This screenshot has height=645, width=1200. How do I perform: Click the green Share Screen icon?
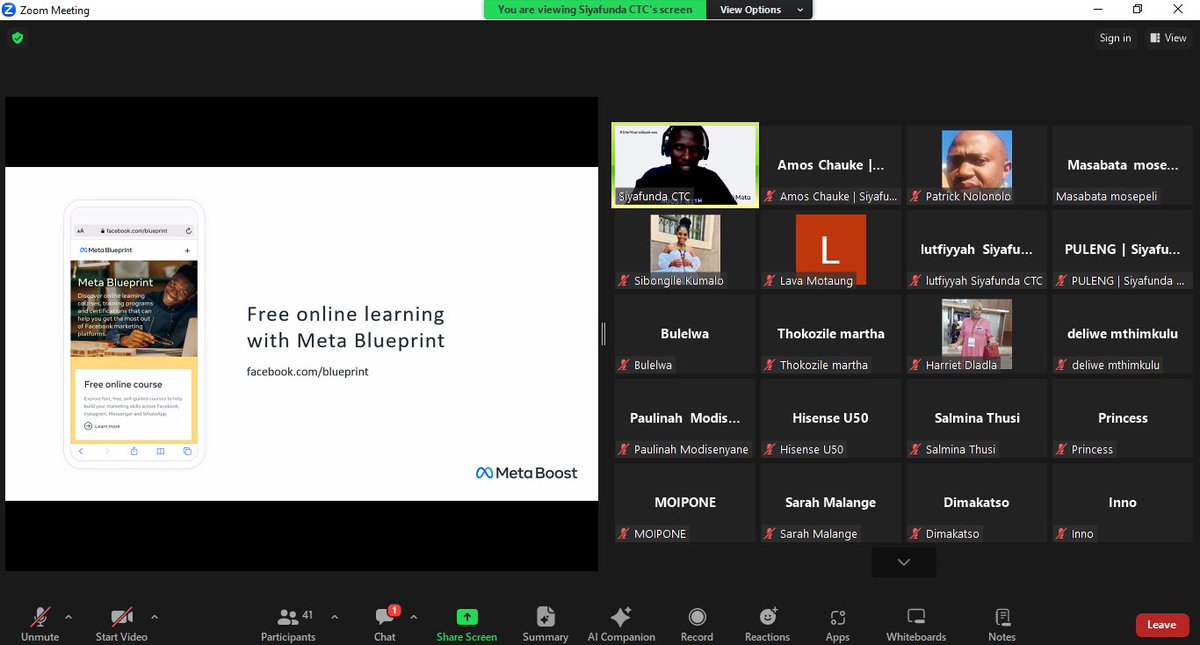pyautogui.click(x=467, y=617)
